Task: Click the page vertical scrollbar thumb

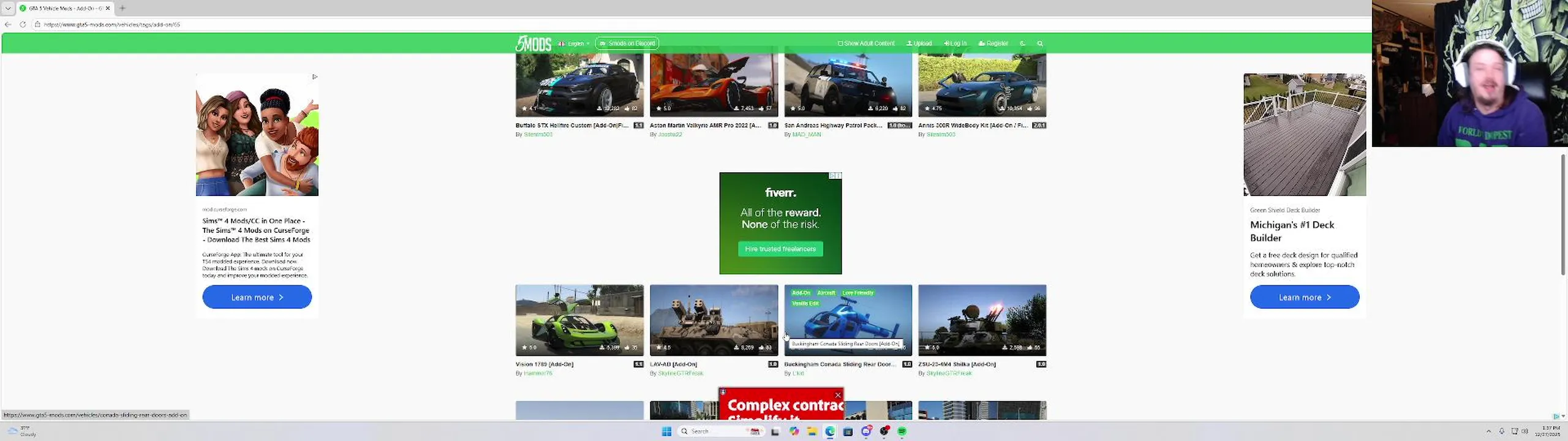Action: (x=1562, y=214)
